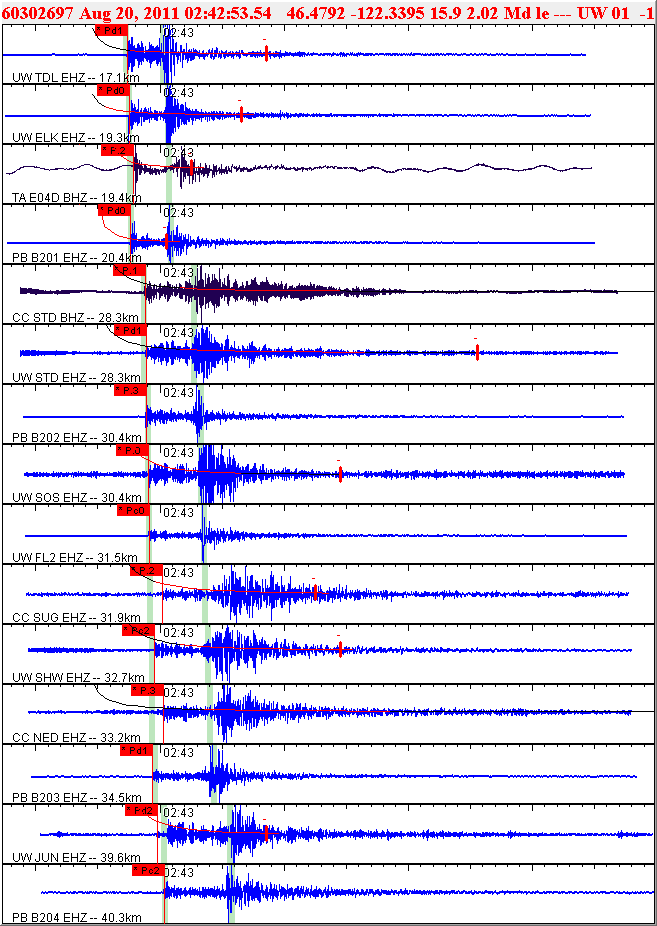The image size is (657, 926).
Task: Click the Pd2 pick flag on UW JUN trace
Action: [141, 810]
